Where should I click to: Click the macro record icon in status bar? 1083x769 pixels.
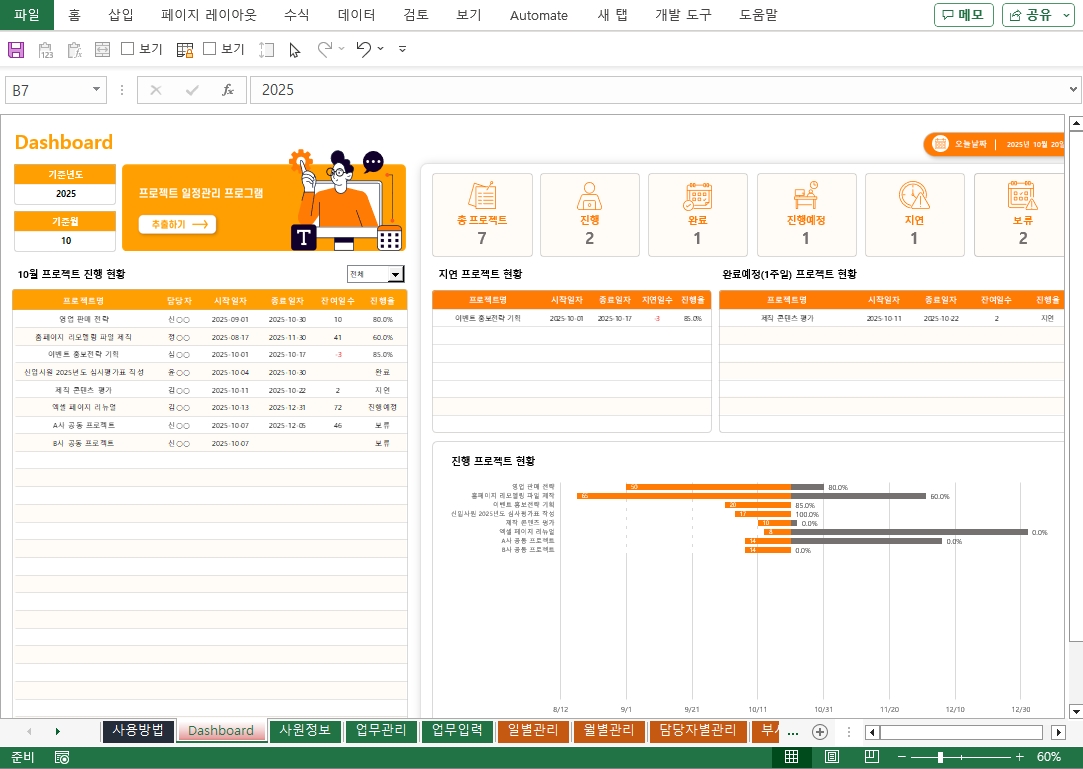[x=62, y=757]
